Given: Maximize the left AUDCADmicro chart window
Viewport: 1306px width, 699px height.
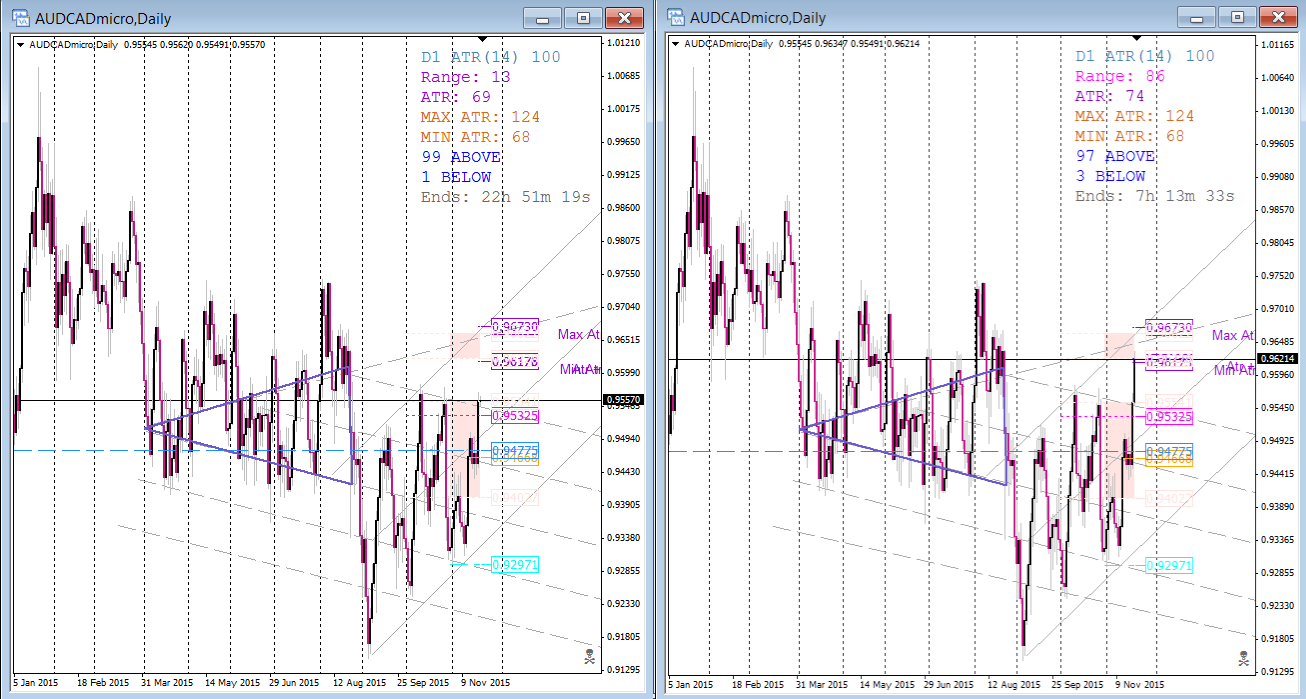Looking at the screenshot, I should [x=583, y=18].
